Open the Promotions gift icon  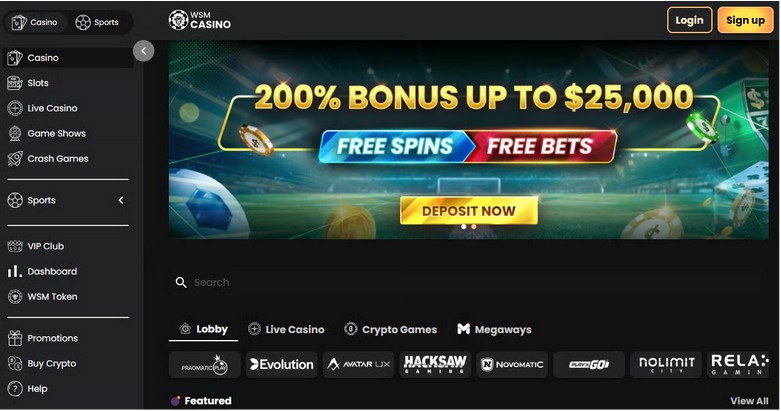[15, 338]
